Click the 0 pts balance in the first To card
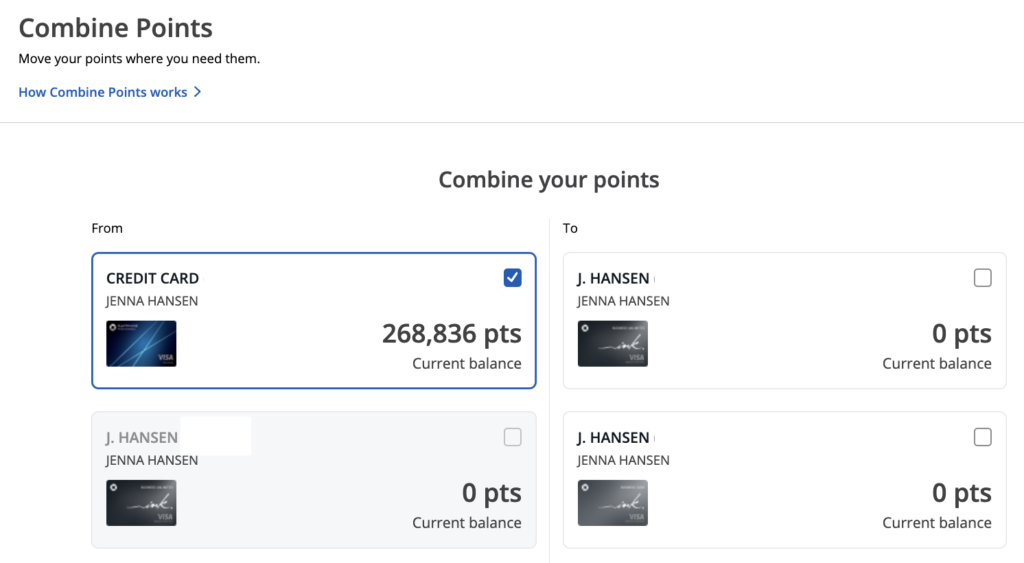The image size is (1024, 563). 961,334
